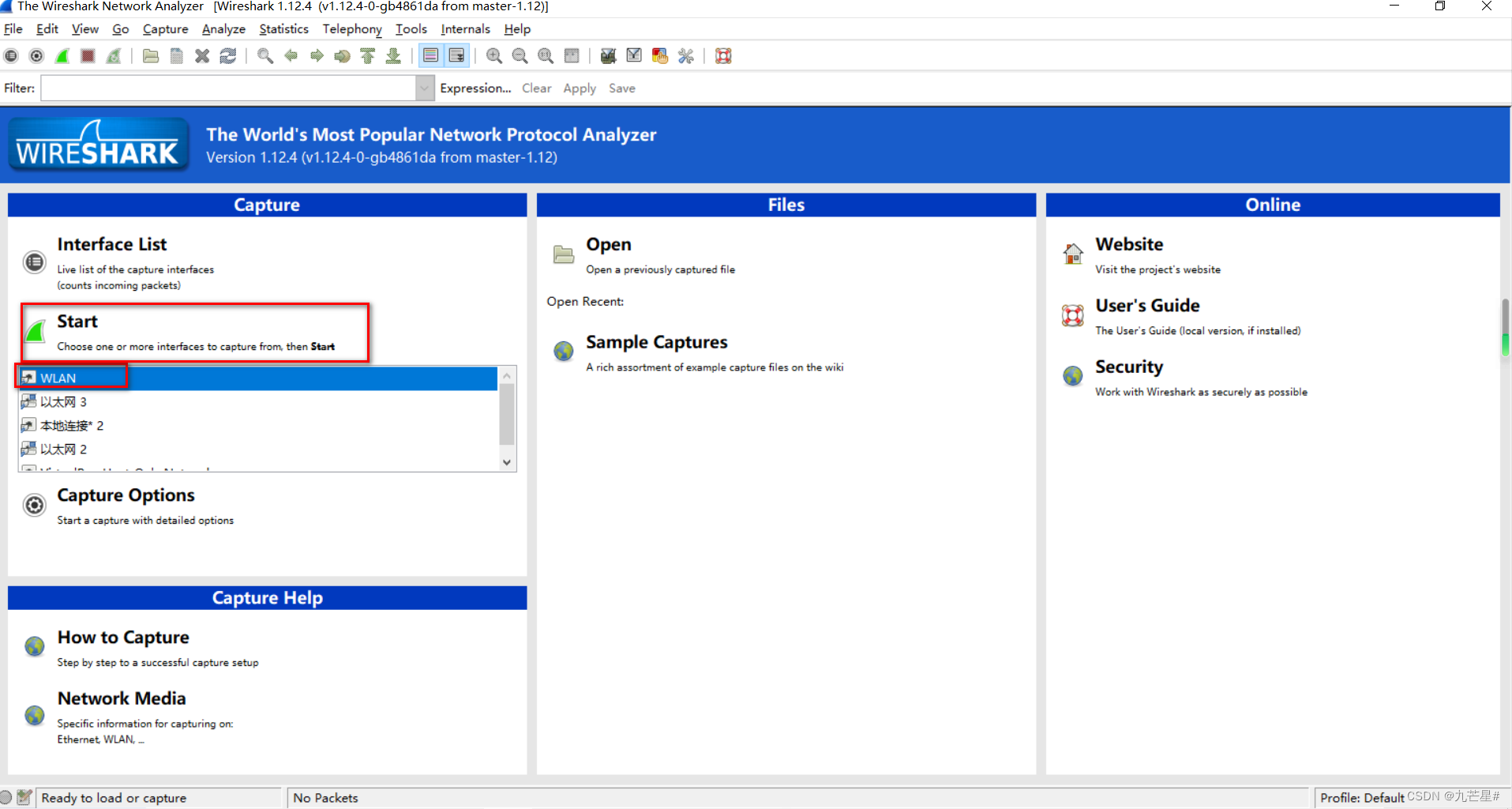
Task: Click the expert info status bar icon
Action: point(6,798)
